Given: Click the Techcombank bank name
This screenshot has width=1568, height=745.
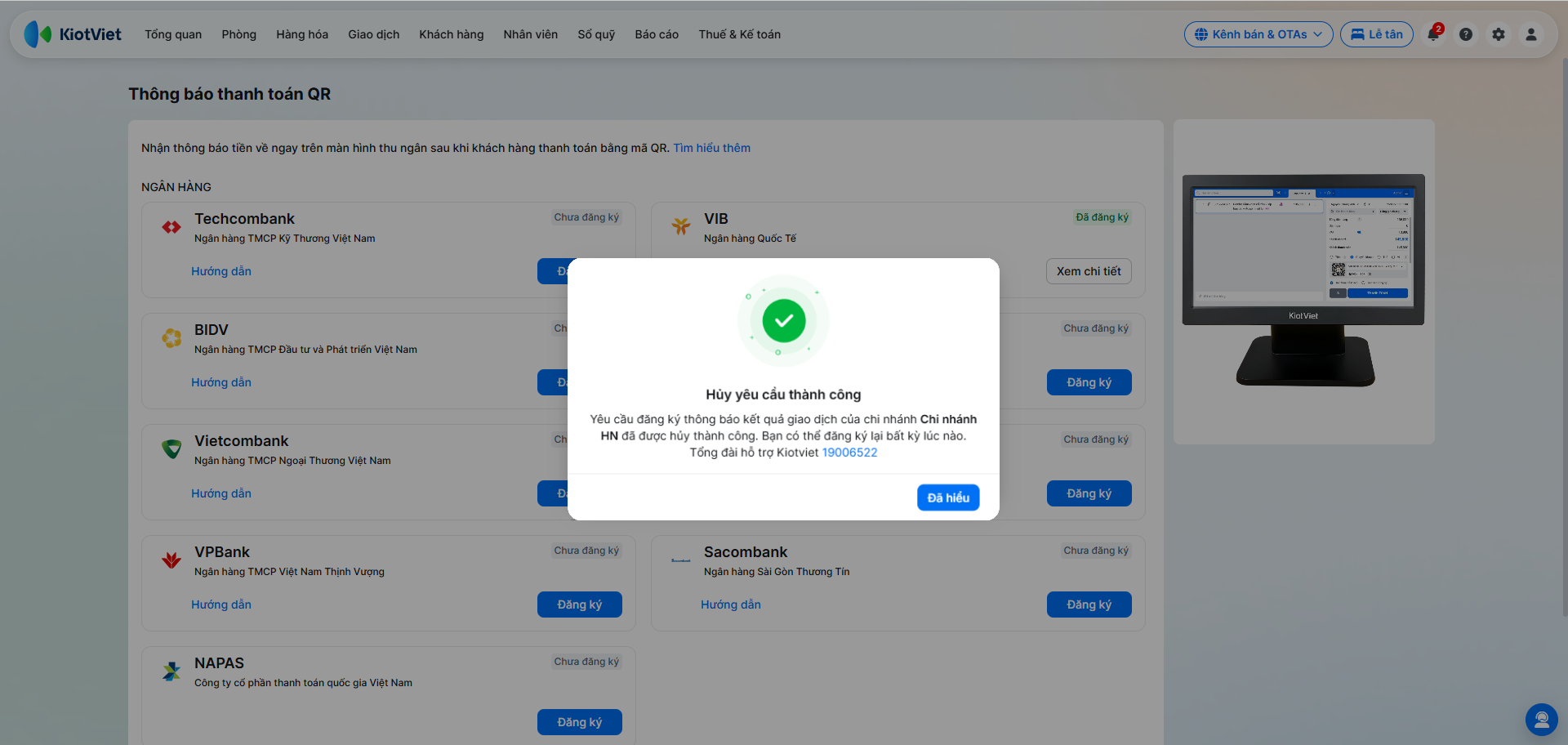Looking at the screenshot, I should pos(244,219).
